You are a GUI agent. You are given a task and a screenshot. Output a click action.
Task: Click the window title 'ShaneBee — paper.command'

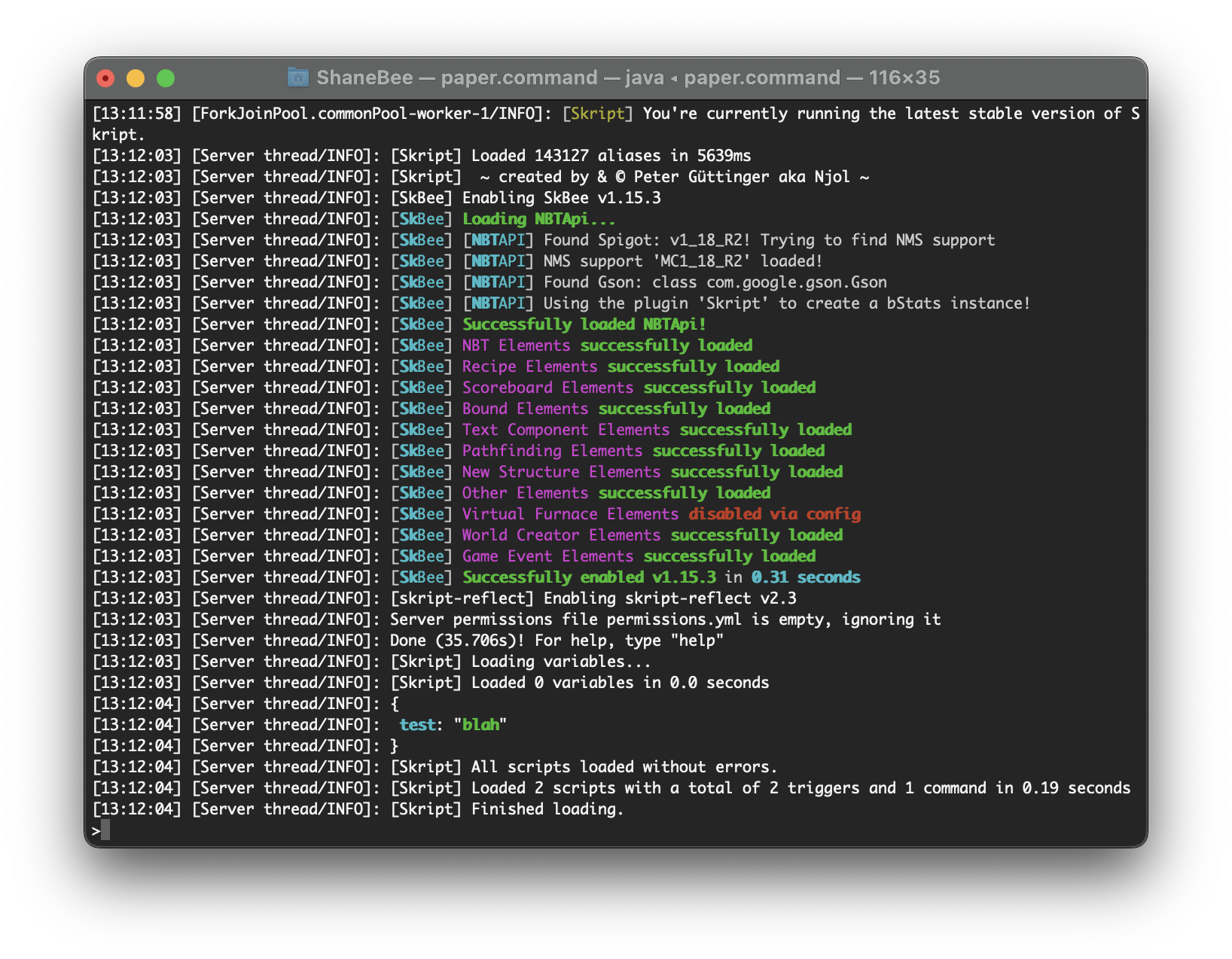point(457,78)
